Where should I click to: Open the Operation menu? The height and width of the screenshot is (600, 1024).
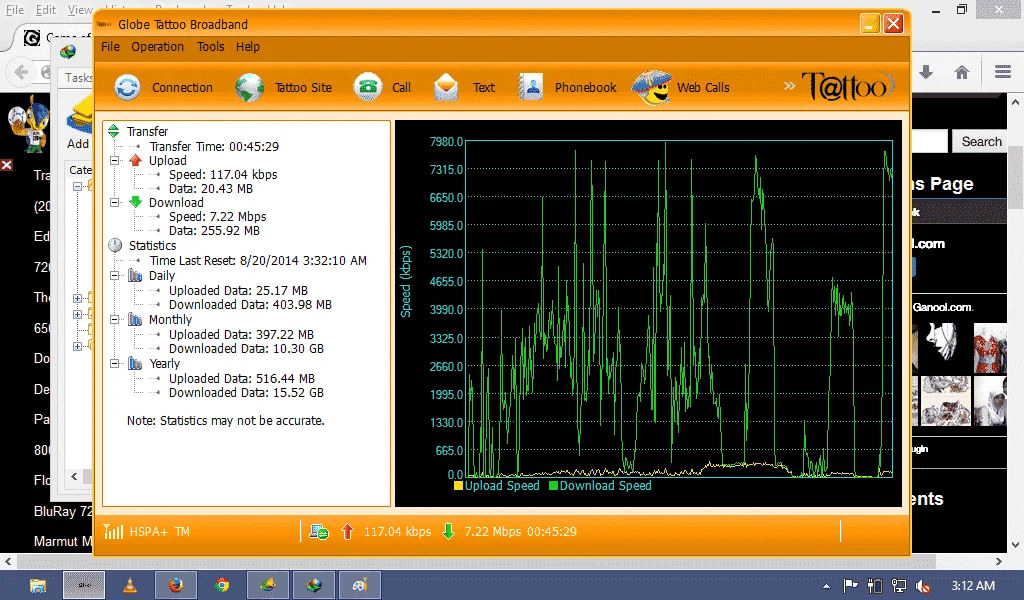tap(157, 47)
